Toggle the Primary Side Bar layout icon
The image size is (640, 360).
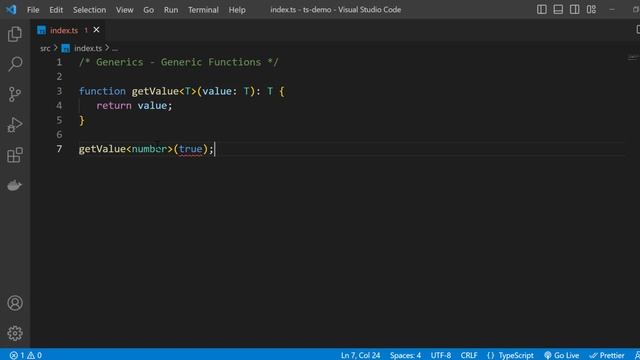542,9
